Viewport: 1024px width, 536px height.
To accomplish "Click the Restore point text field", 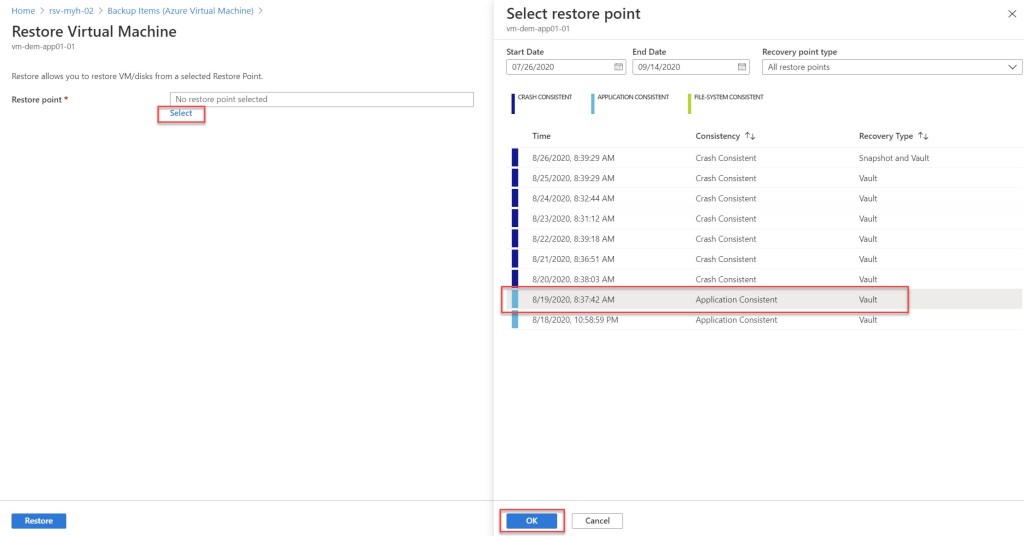I will coord(321,99).
